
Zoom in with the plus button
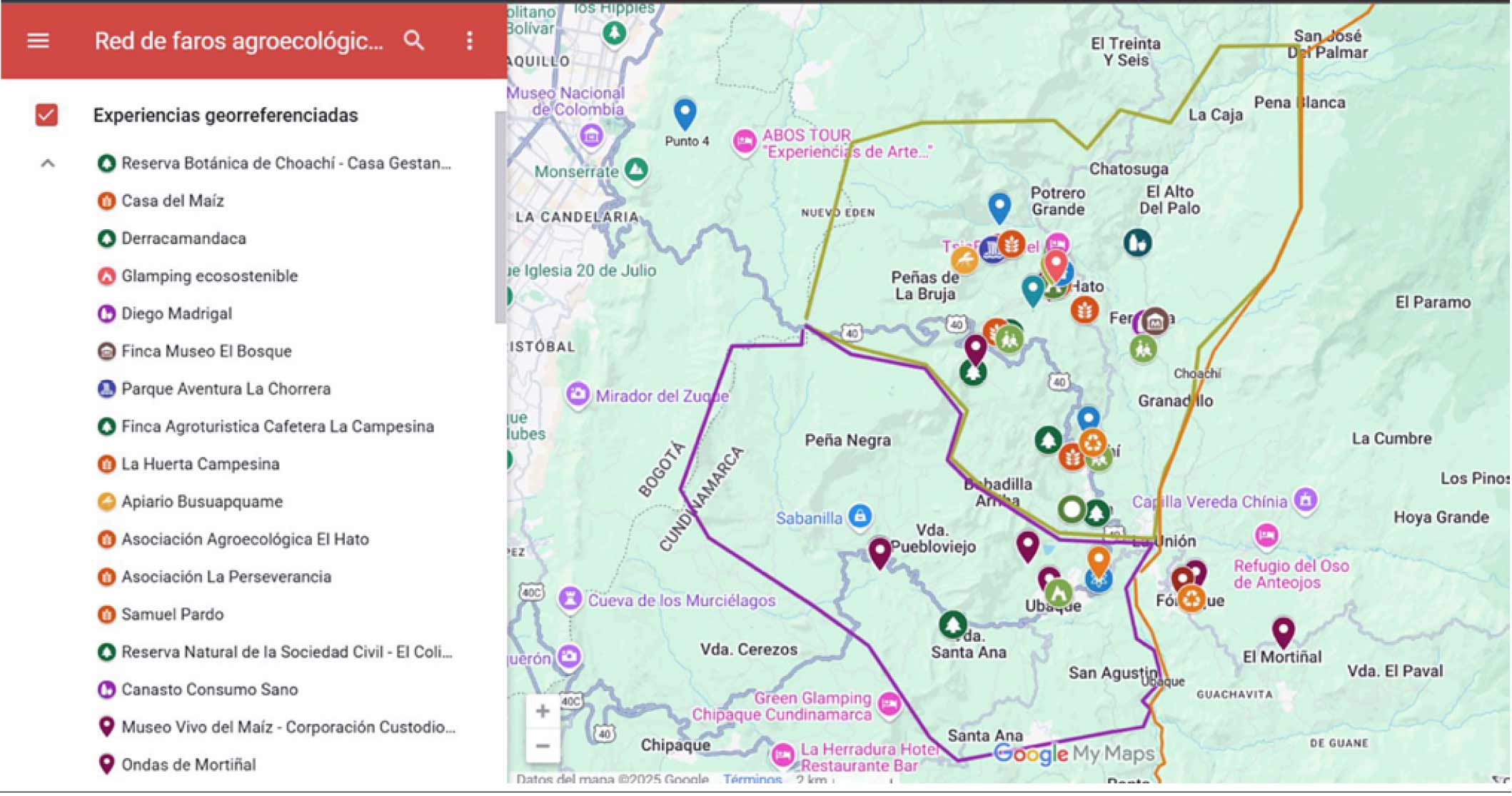[x=543, y=712]
